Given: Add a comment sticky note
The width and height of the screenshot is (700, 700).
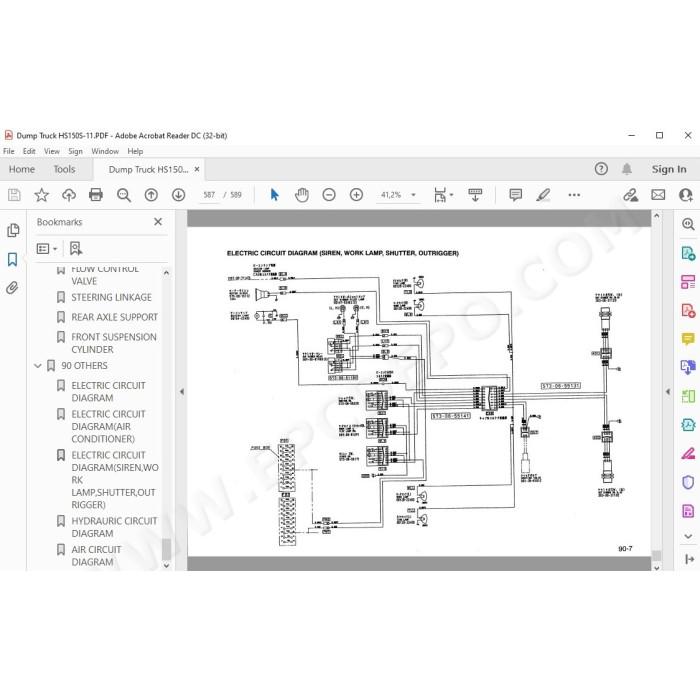Looking at the screenshot, I should point(516,195).
